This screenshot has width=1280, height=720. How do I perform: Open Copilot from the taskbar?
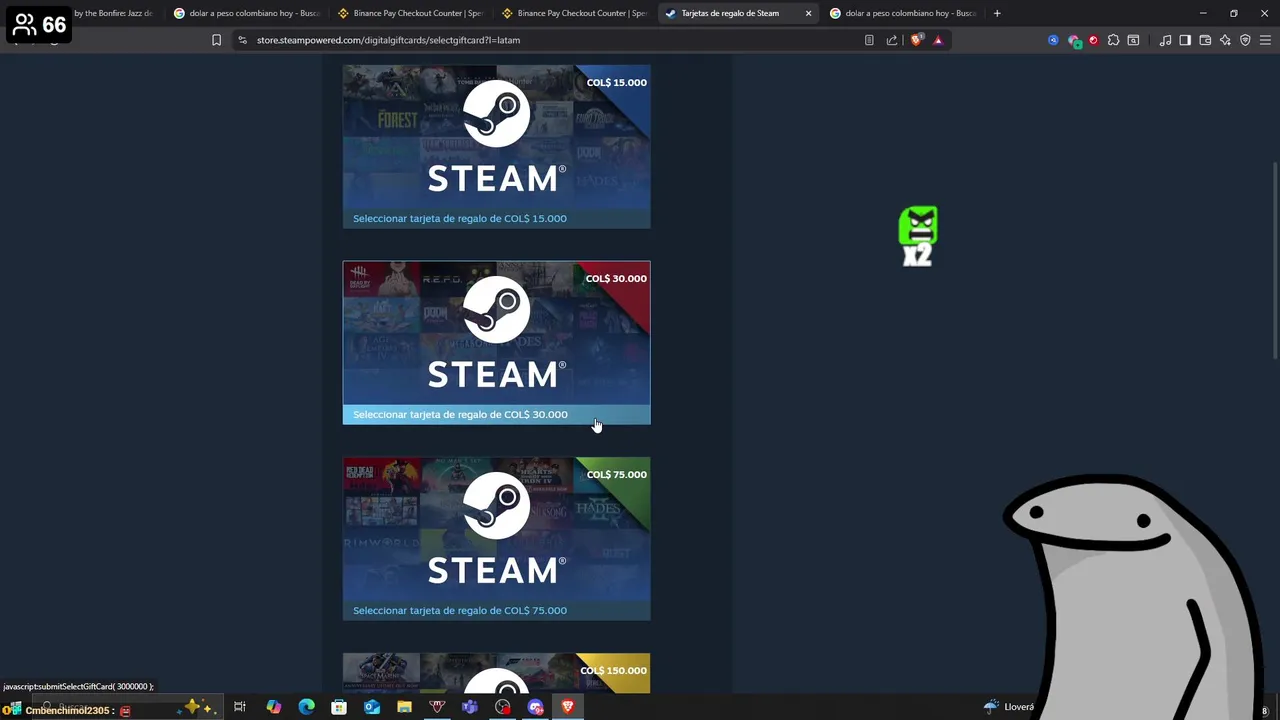click(x=273, y=707)
